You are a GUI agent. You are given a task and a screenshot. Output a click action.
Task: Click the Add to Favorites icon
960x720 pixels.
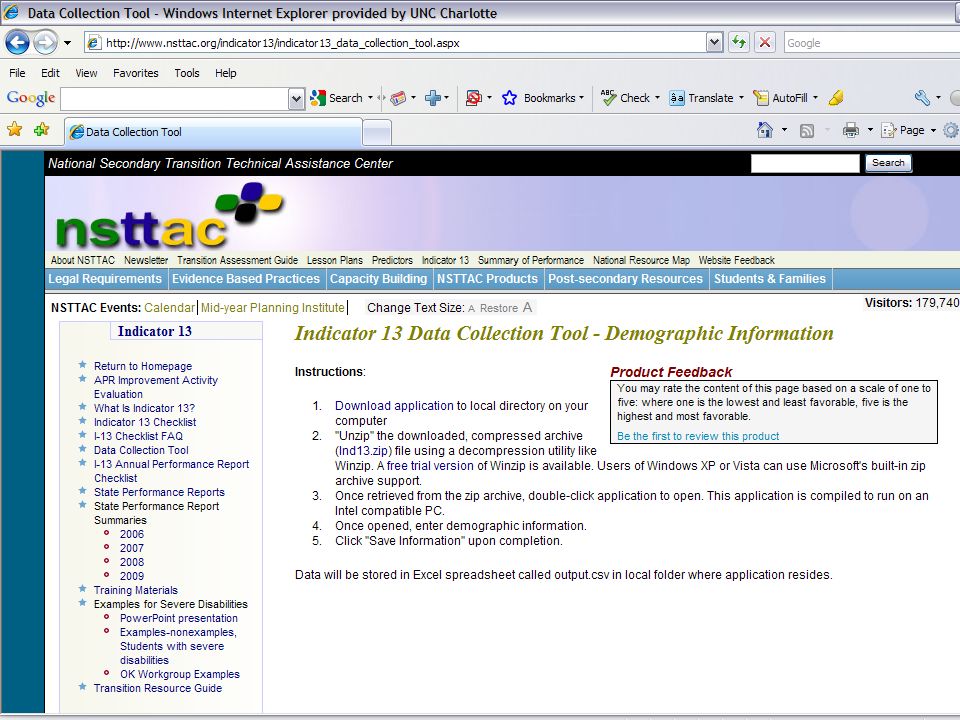42,129
